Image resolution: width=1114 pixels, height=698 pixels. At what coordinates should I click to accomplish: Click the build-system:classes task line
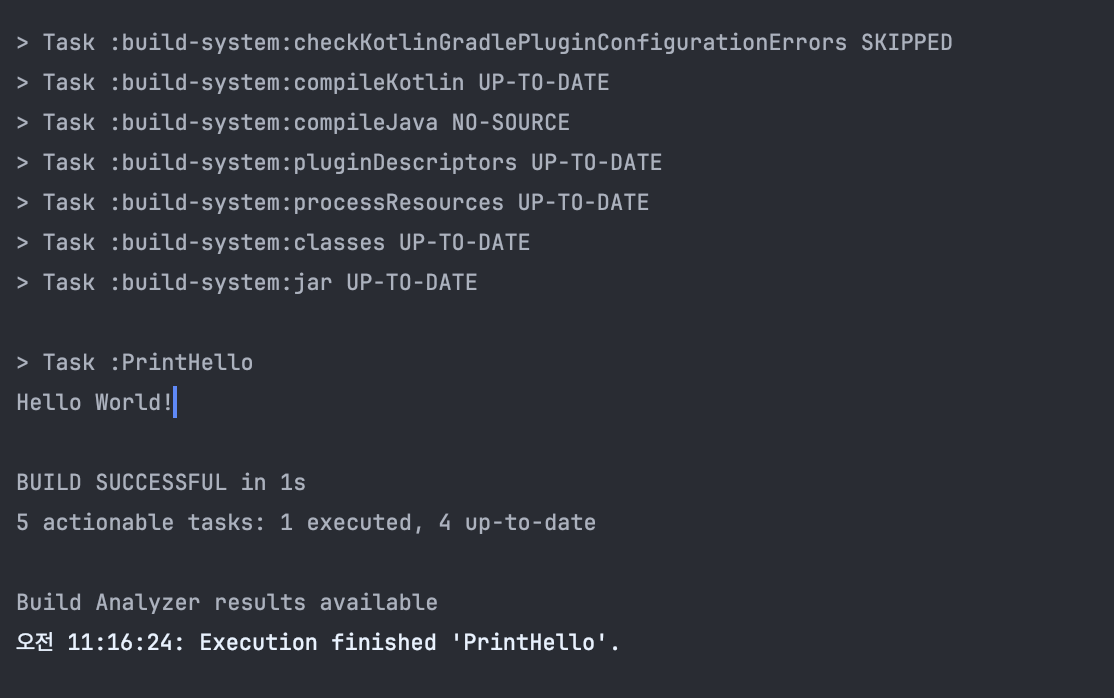(x=273, y=242)
